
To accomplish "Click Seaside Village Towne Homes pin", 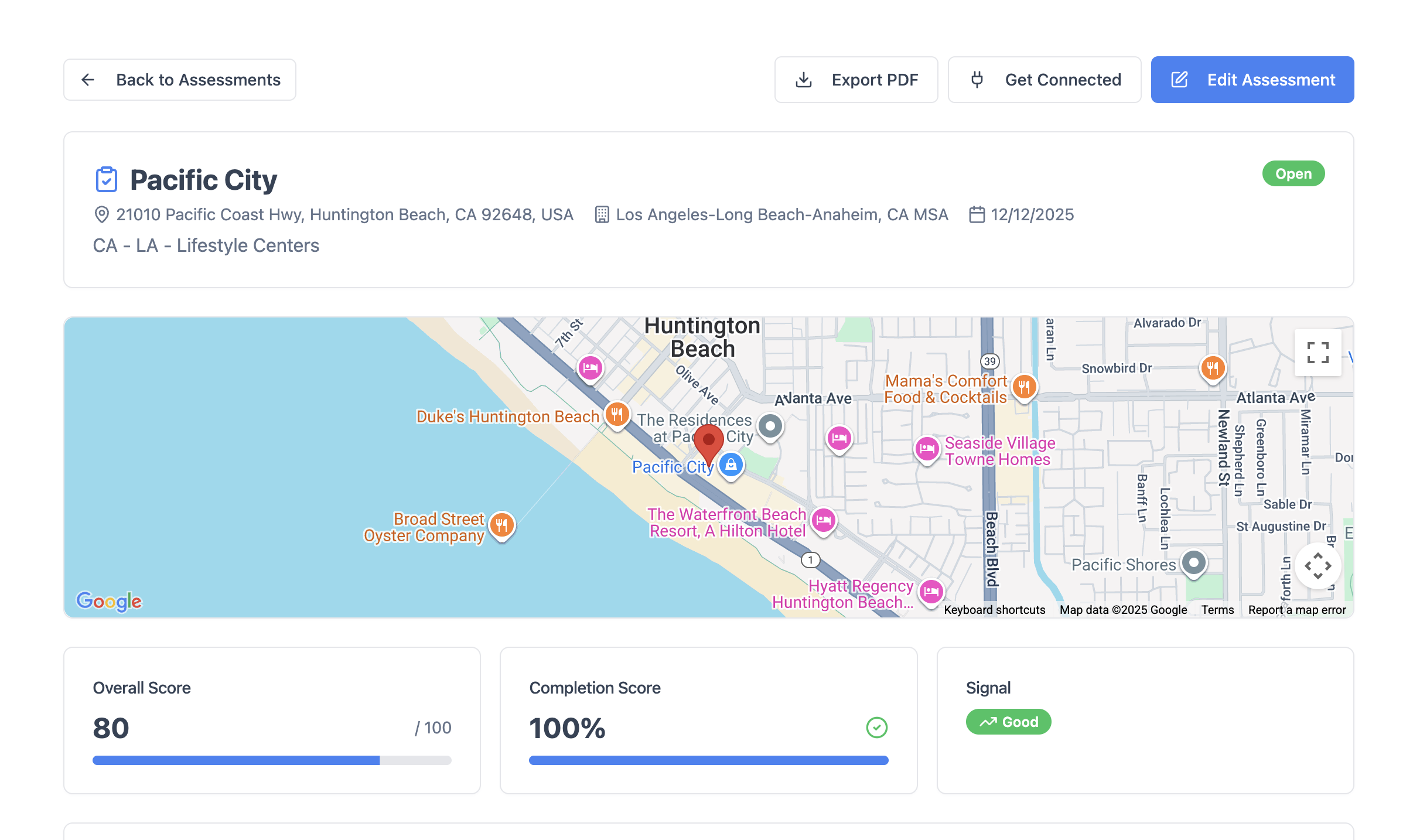I will [x=927, y=449].
